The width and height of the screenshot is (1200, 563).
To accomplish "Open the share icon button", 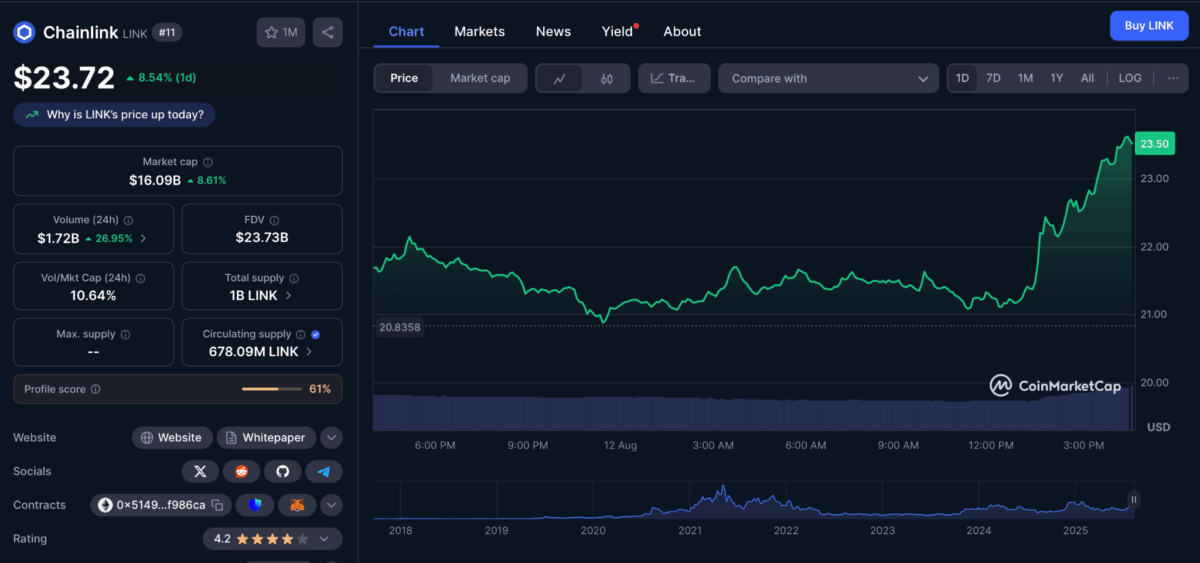I will [327, 33].
